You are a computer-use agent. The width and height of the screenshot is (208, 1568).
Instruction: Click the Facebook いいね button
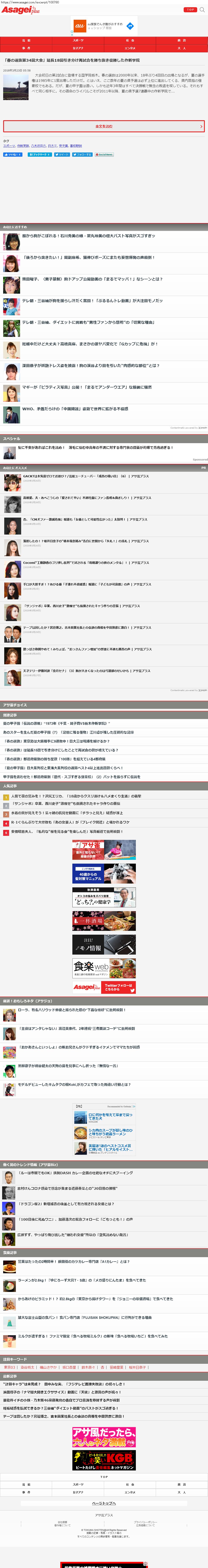tap(13, 155)
